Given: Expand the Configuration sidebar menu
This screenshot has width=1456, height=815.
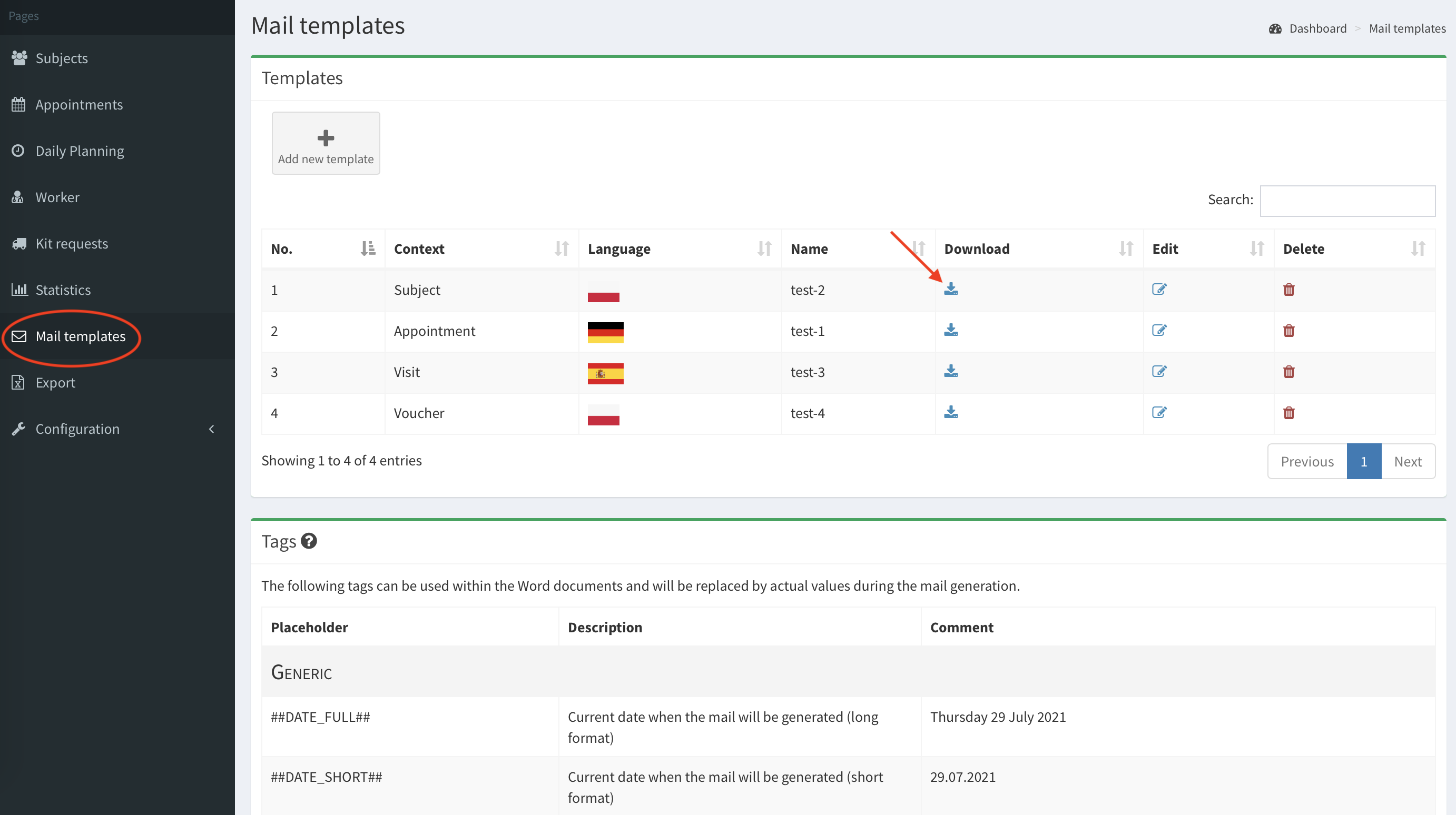Looking at the screenshot, I should [x=77, y=429].
